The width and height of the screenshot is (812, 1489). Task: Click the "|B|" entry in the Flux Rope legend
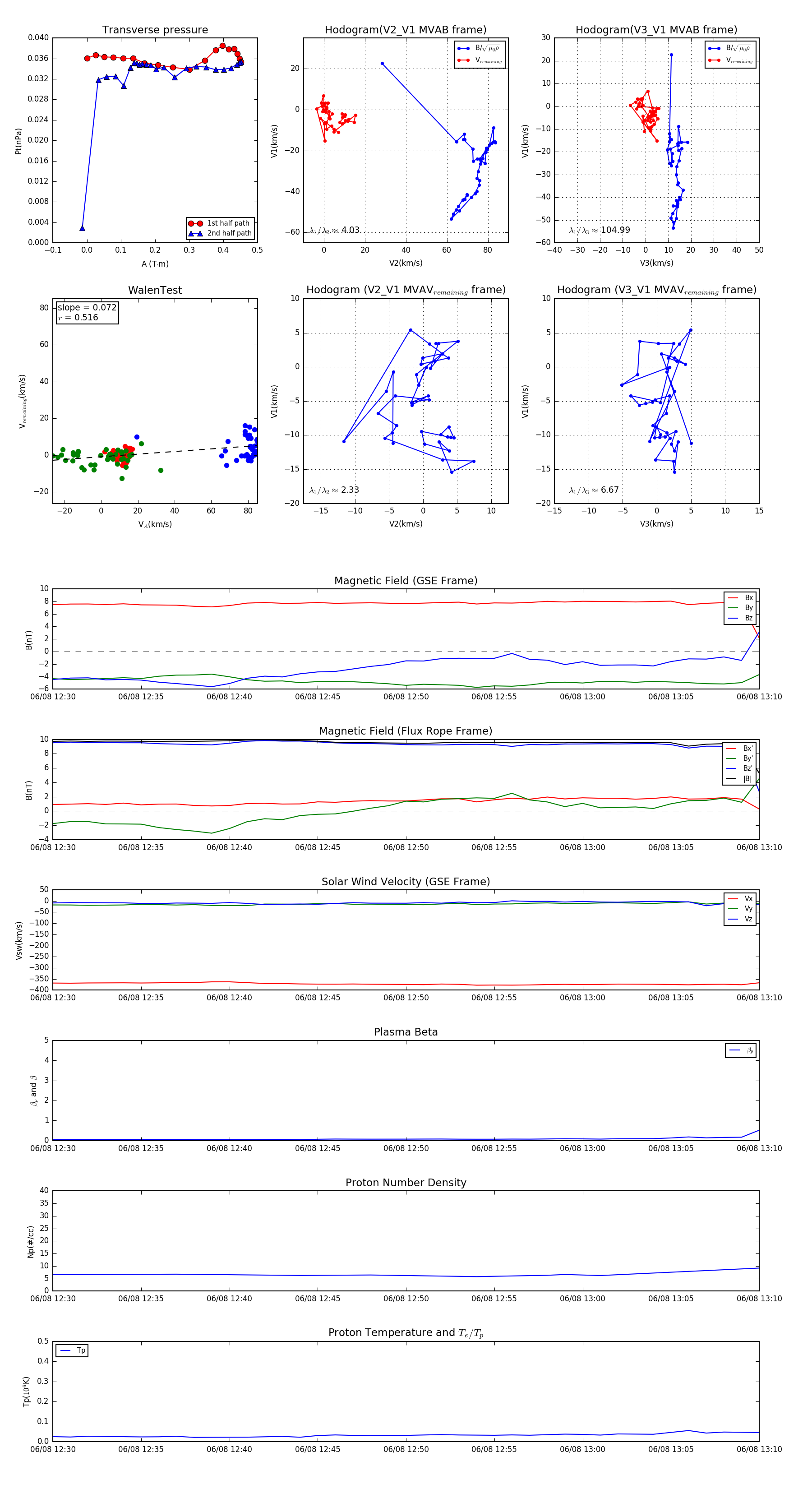coord(740,779)
